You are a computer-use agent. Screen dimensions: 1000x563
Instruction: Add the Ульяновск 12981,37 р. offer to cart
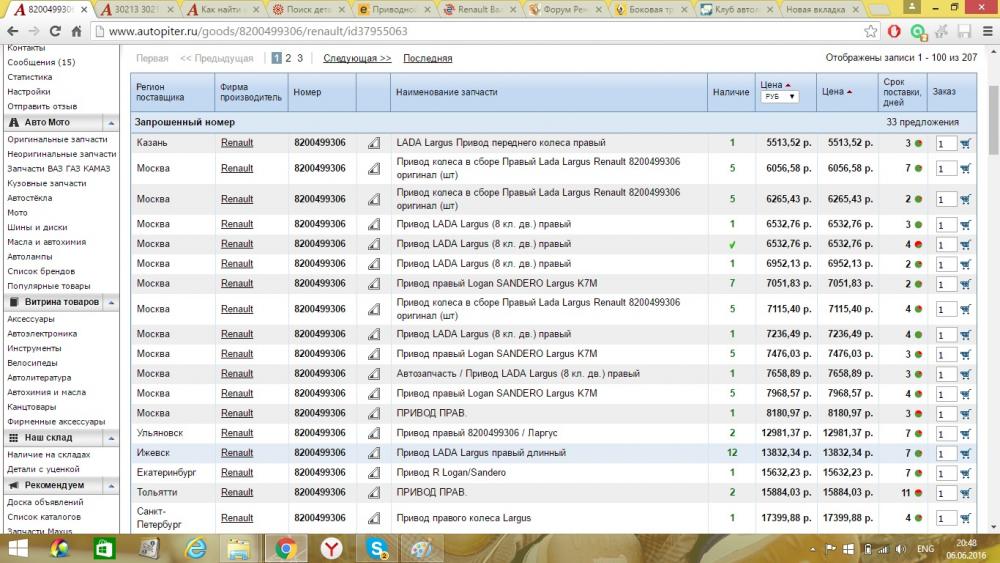point(965,434)
